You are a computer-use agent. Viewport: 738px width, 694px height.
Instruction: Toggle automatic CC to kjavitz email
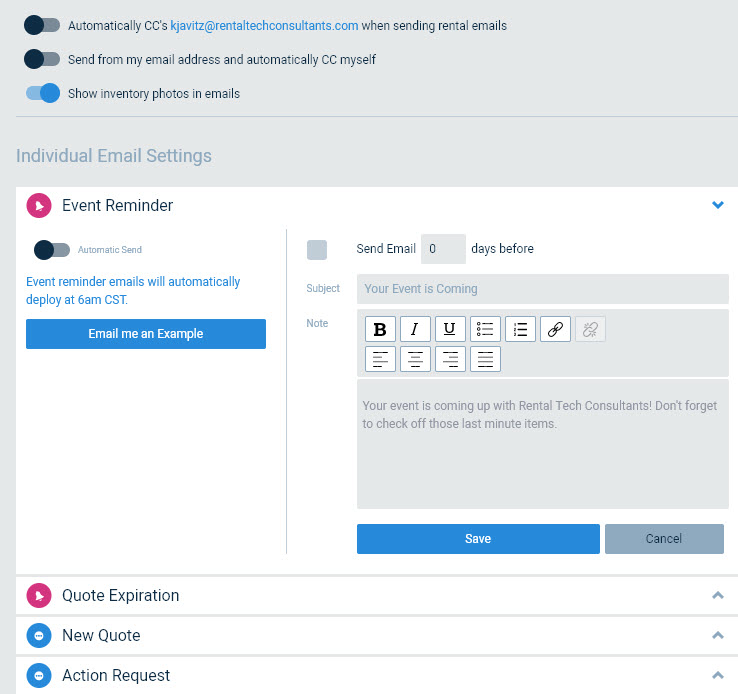pyautogui.click(x=42, y=25)
